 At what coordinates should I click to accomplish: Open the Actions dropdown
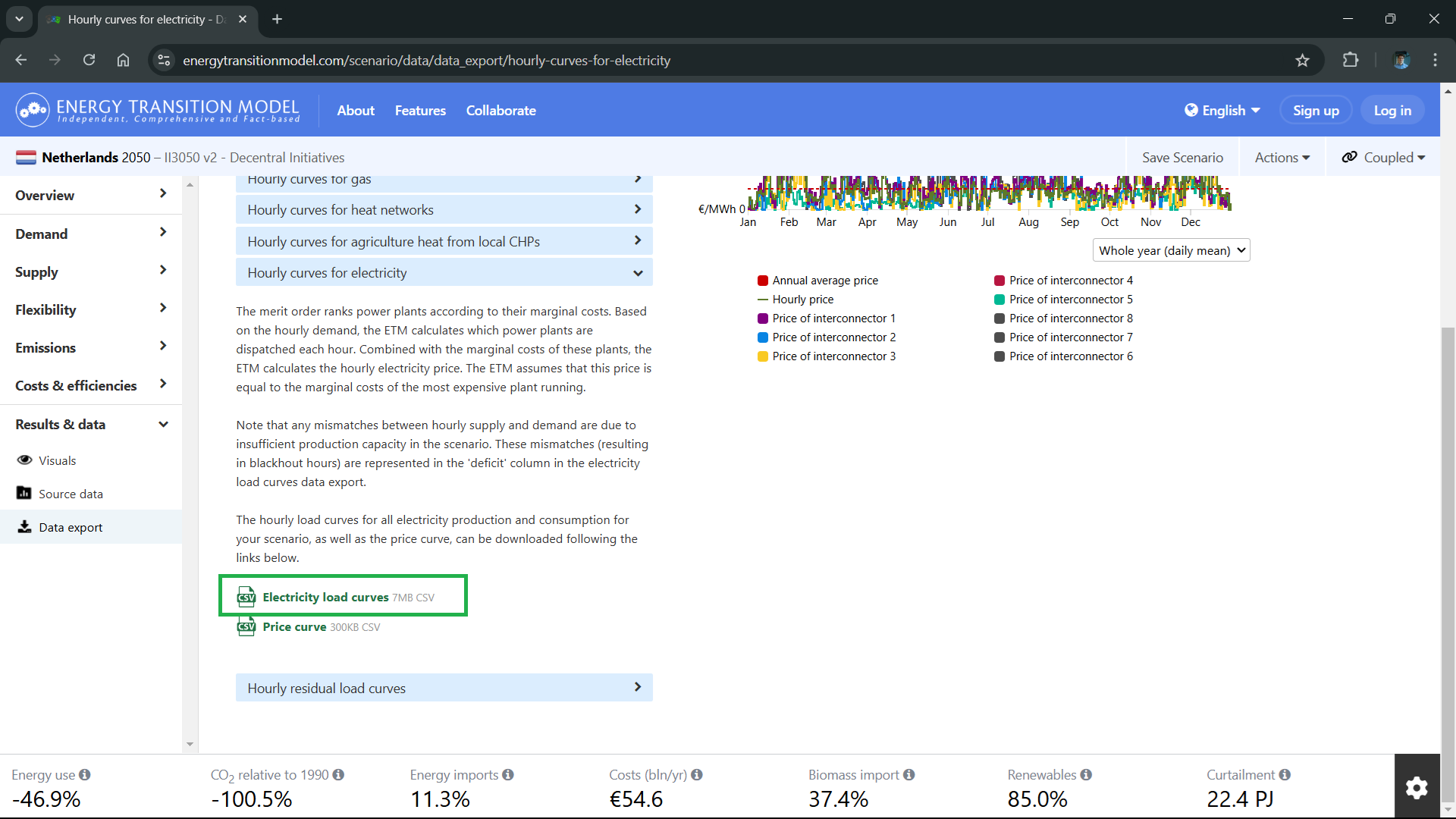tap(1282, 157)
